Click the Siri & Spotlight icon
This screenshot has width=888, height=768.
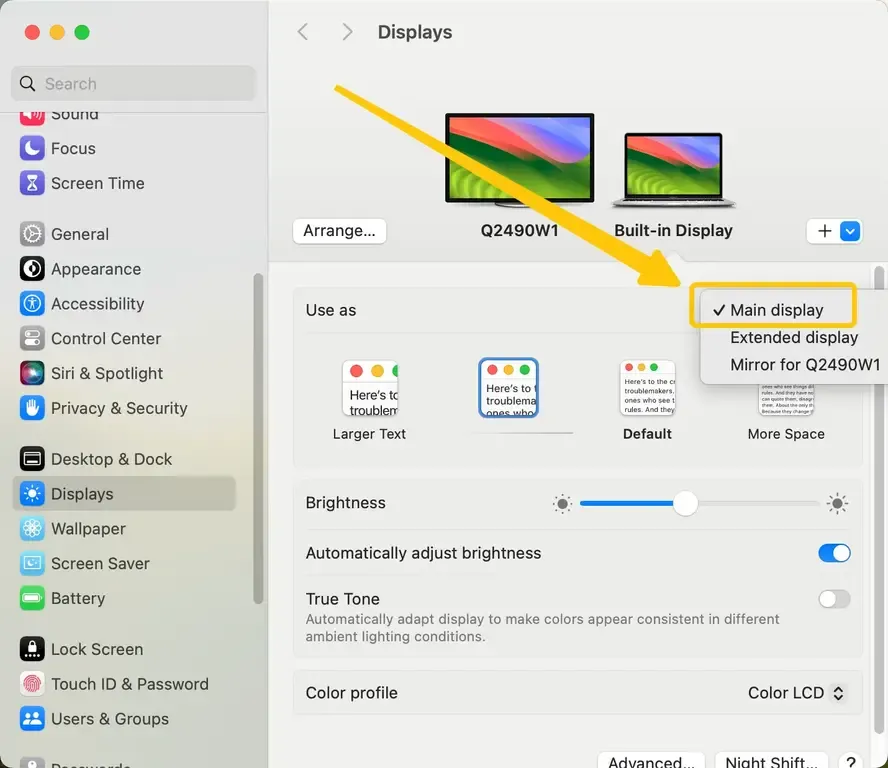pyautogui.click(x=32, y=373)
